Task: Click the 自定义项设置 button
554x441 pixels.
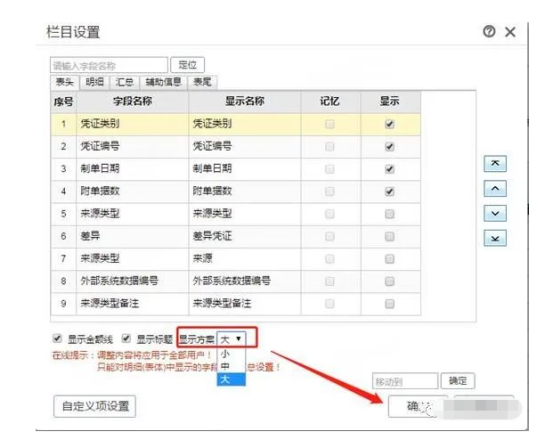Action: (95, 406)
